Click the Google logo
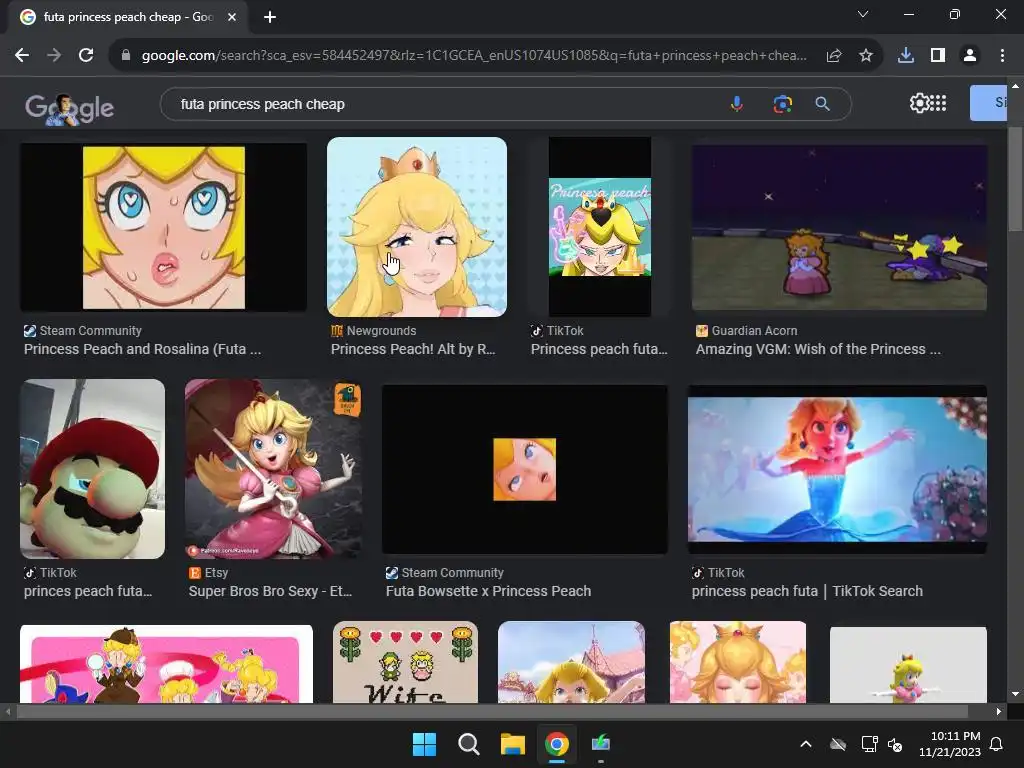The width and height of the screenshot is (1024, 768). pyautogui.click(x=70, y=108)
